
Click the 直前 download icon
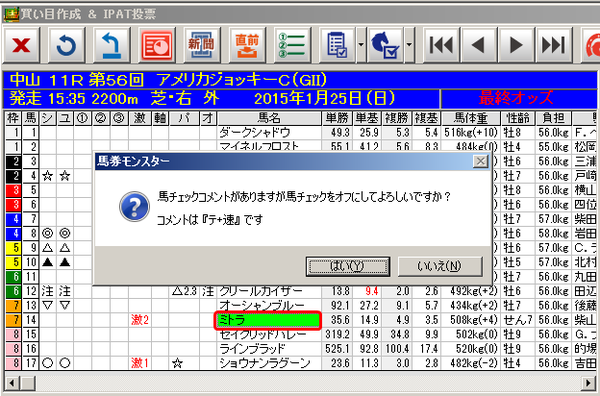coord(247,45)
